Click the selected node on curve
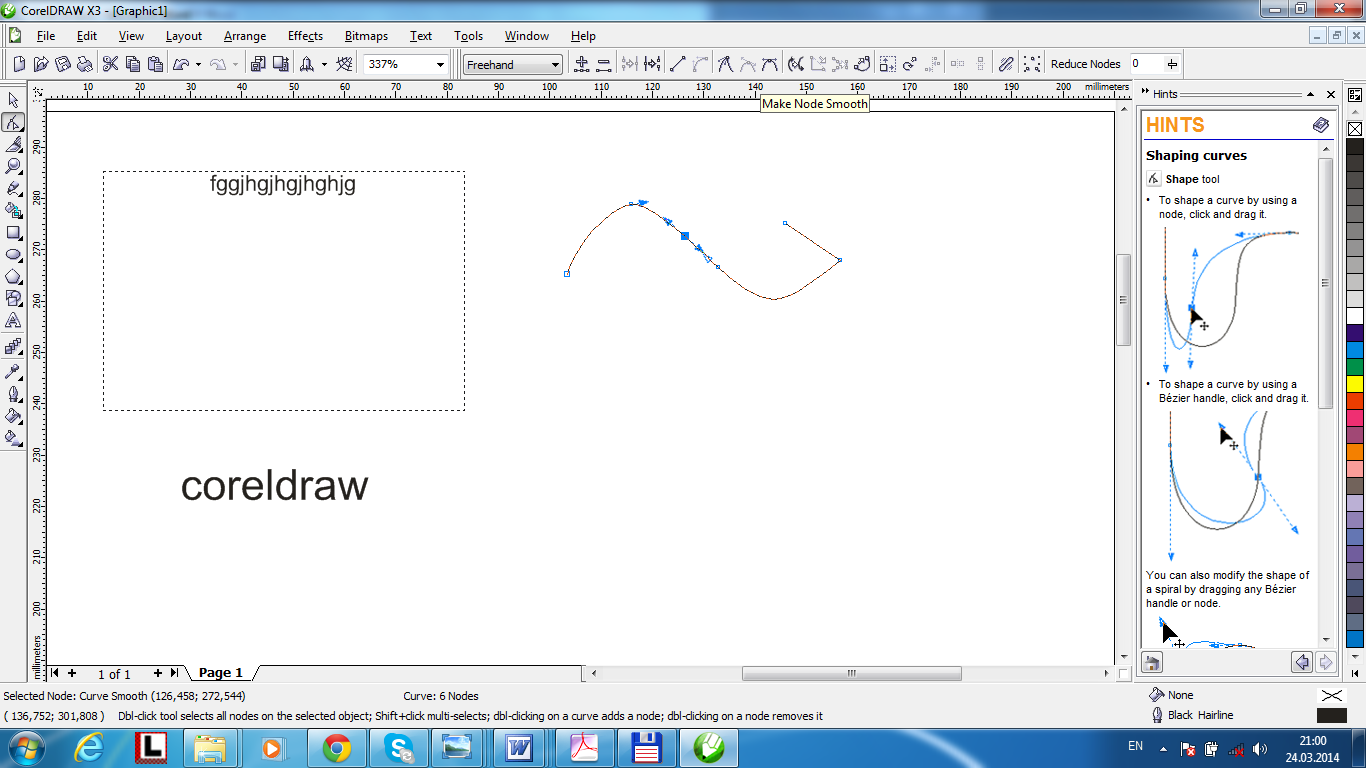The image size is (1366, 768). (685, 236)
